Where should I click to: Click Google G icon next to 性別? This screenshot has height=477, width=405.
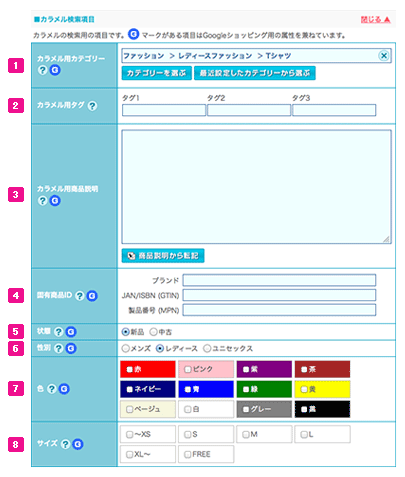point(71,348)
